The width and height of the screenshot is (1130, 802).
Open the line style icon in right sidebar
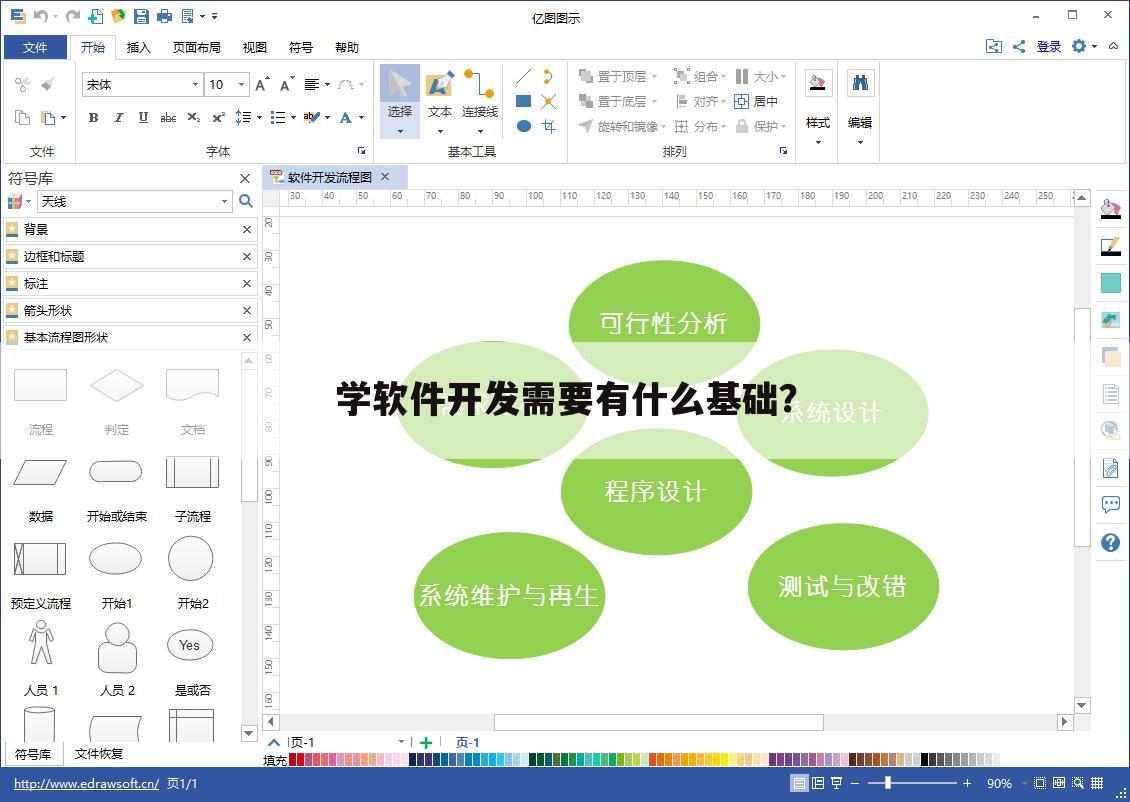coord(1111,246)
